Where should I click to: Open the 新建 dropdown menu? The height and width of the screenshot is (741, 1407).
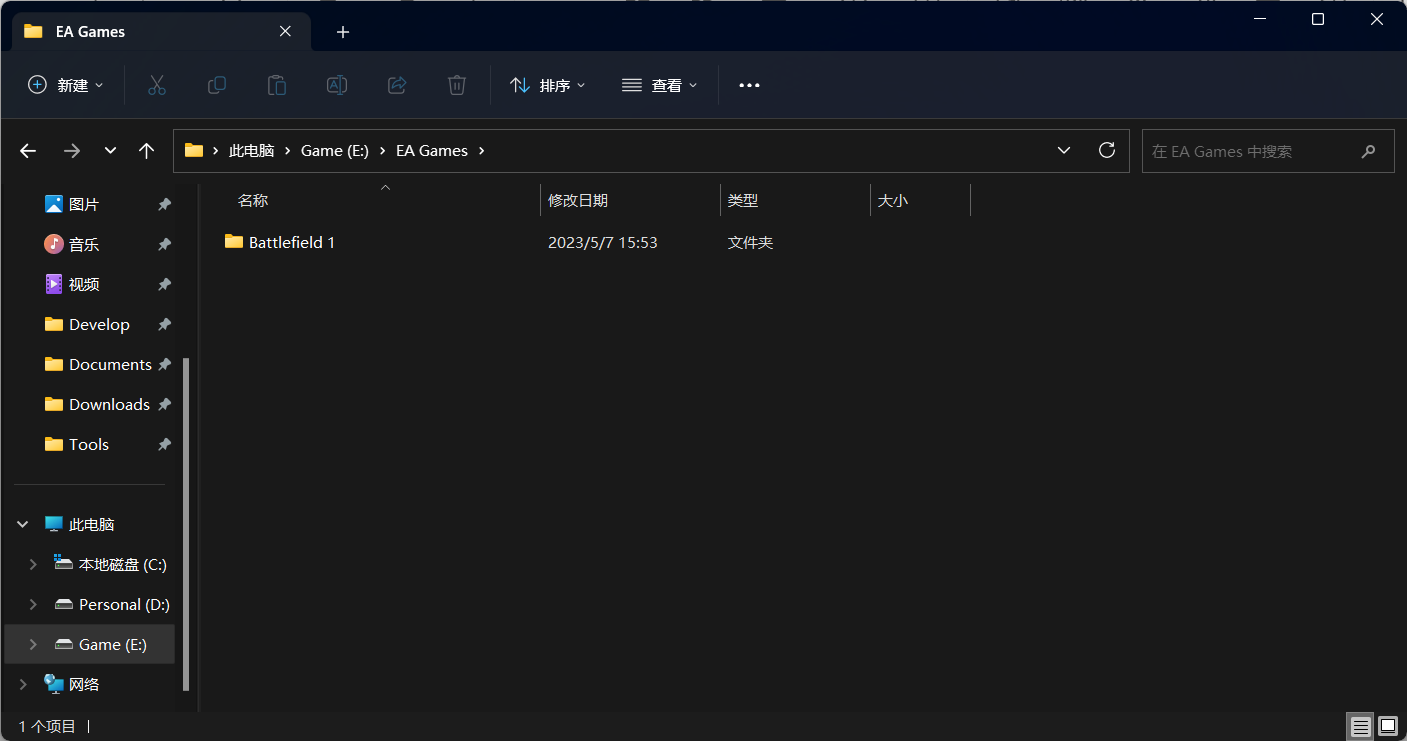pyautogui.click(x=65, y=85)
